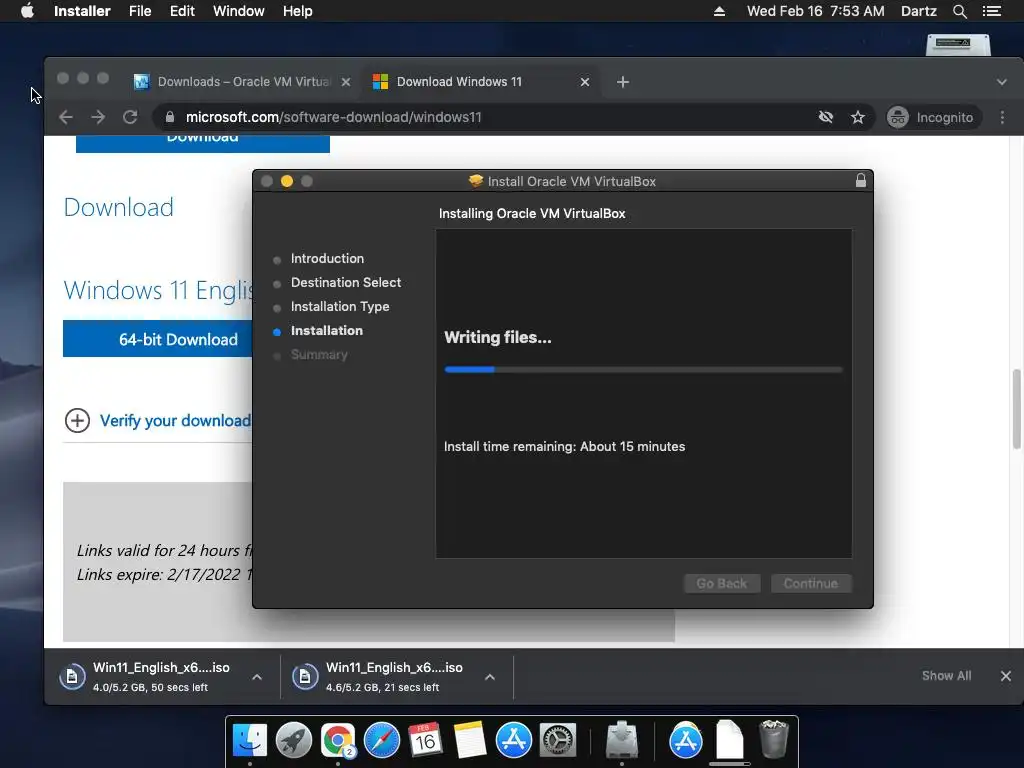This screenshot has height=768, width=1024.
Task: Click the installer lock icon
Action: pos(861,181)
